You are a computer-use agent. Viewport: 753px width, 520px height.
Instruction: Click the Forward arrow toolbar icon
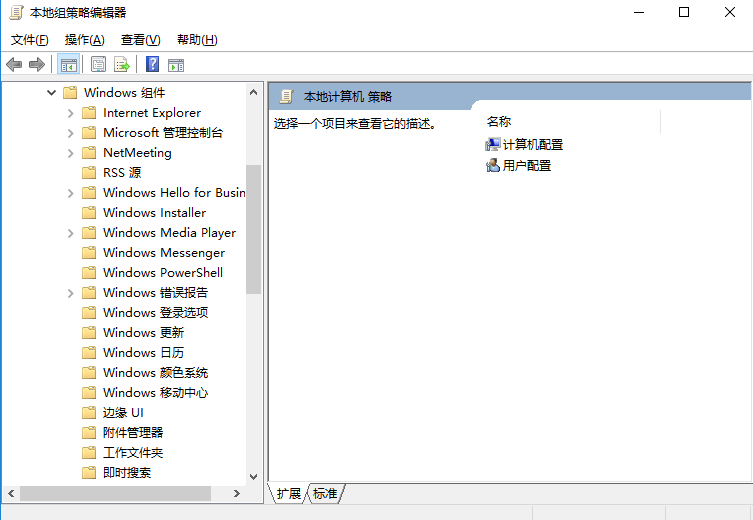point(36,64)
